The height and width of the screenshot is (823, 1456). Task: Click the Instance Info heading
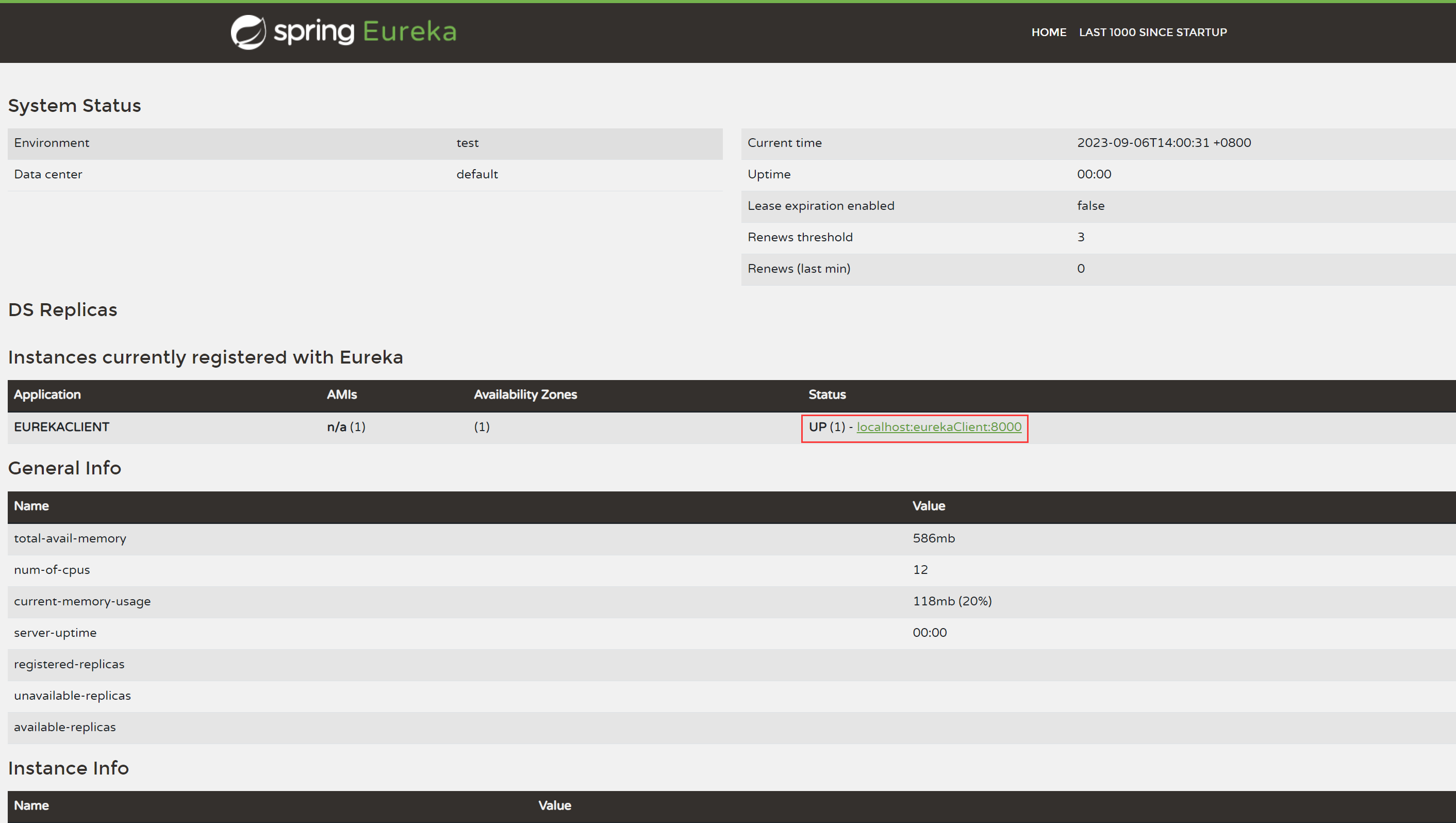[x=69, y=768]
